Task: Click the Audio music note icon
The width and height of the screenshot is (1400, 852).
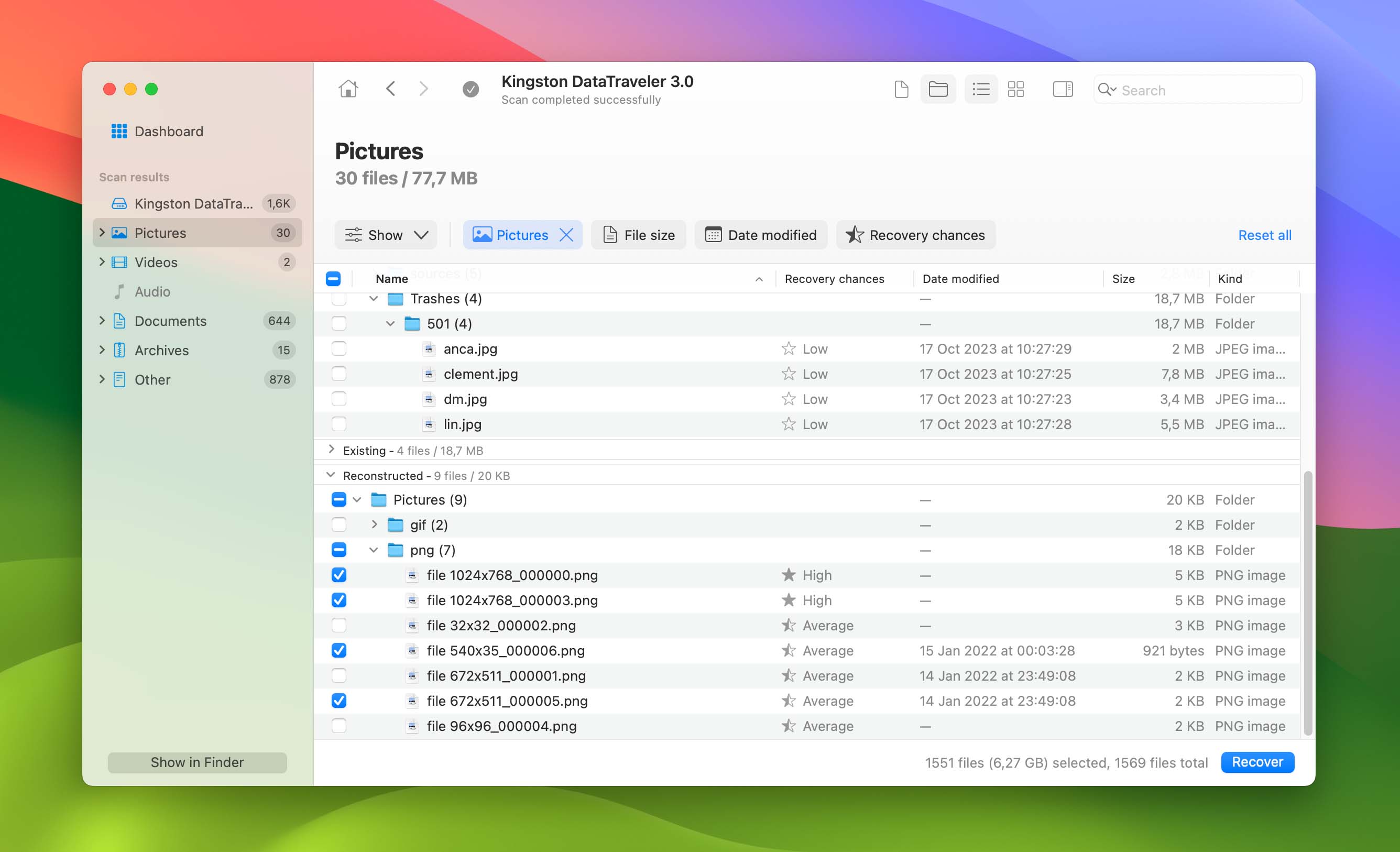Action: tap(119, 291)
